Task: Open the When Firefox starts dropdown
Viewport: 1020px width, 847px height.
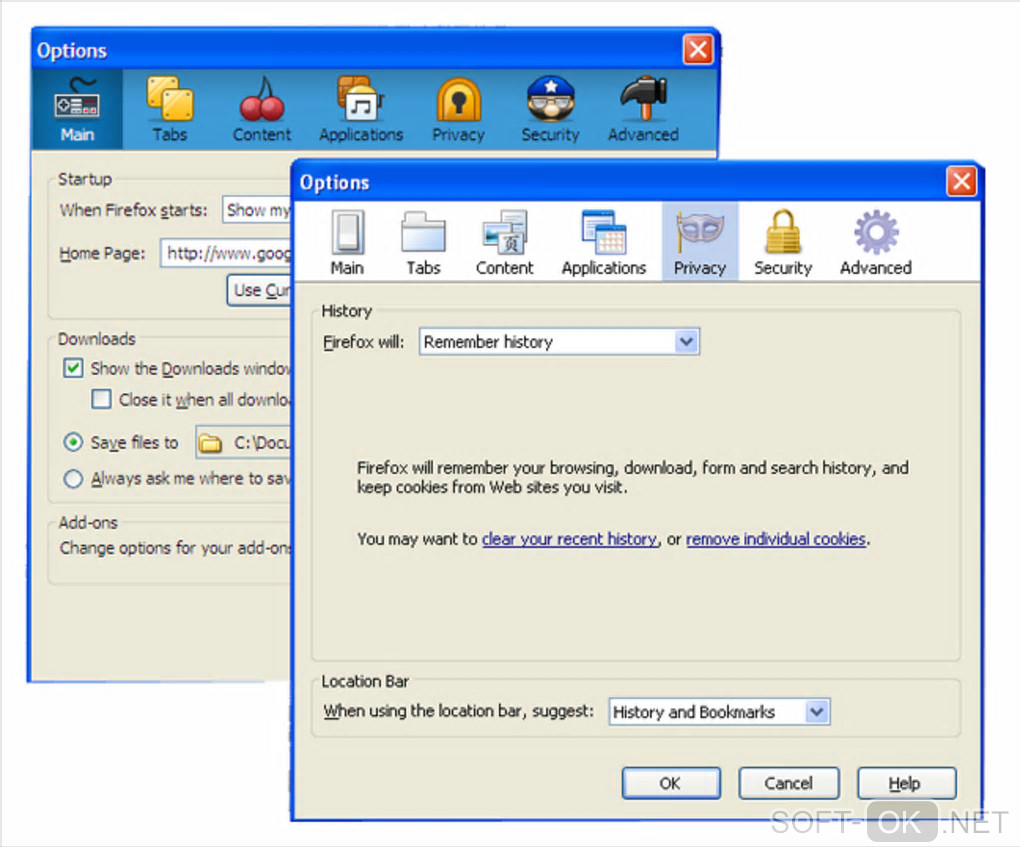Action: click(256, 209)
